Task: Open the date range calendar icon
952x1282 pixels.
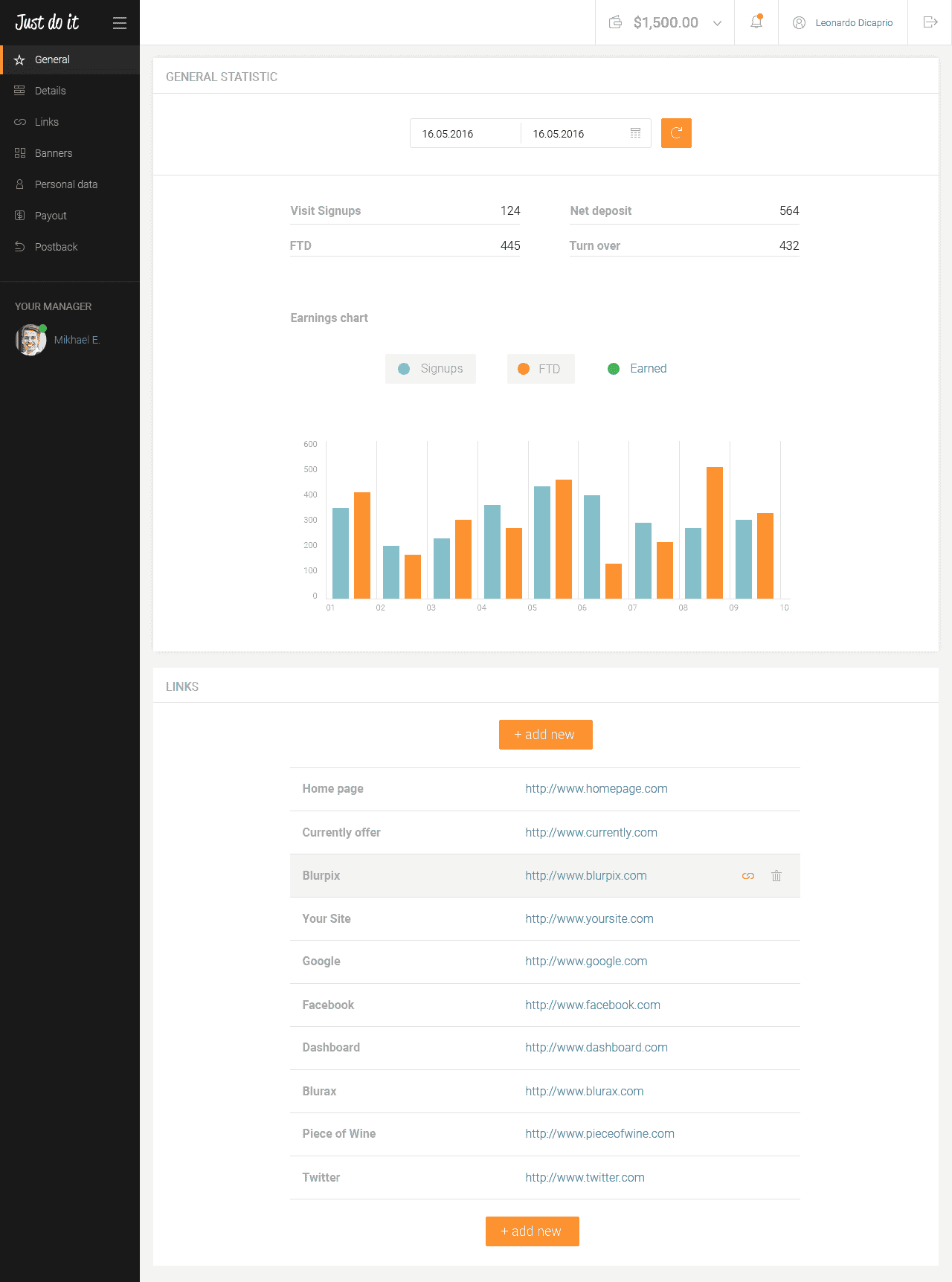Action: click(635, 133)
